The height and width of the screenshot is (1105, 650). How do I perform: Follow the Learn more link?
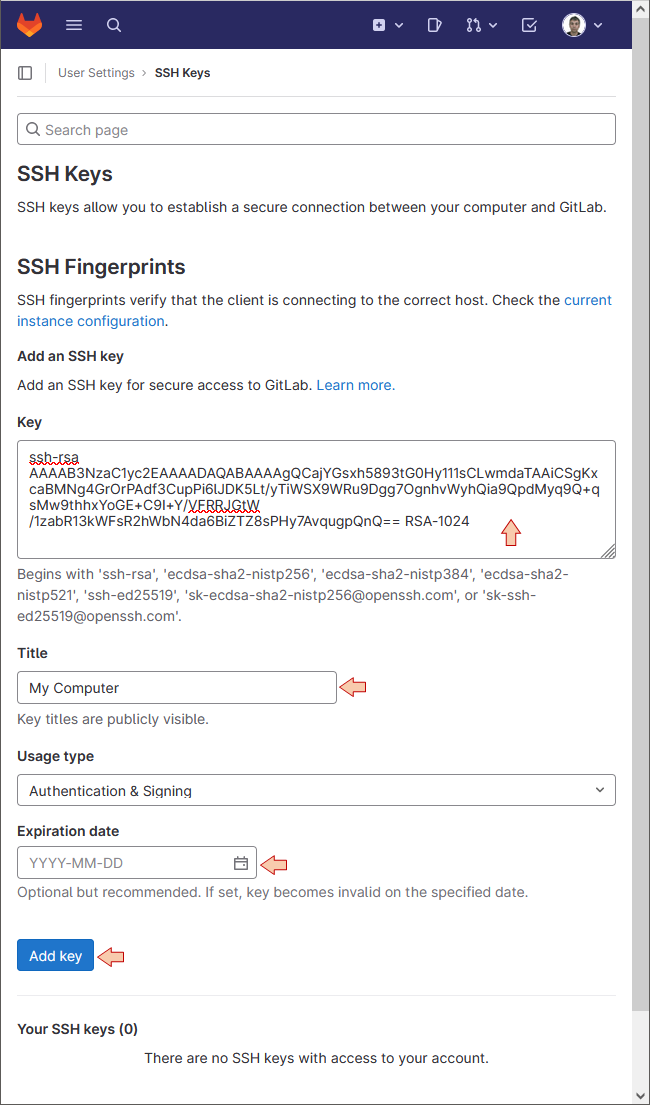356,385
